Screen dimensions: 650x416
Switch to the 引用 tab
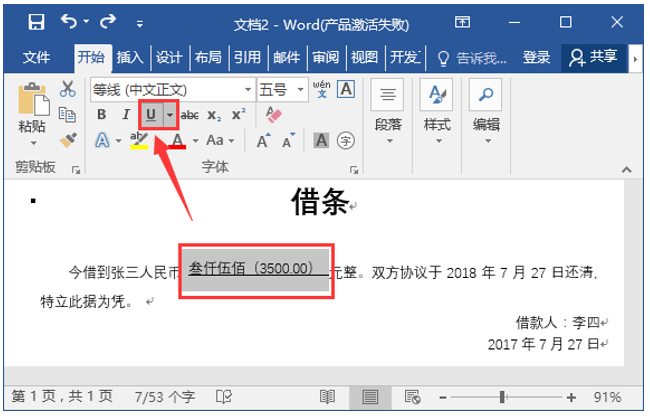[x=247, y=57]
